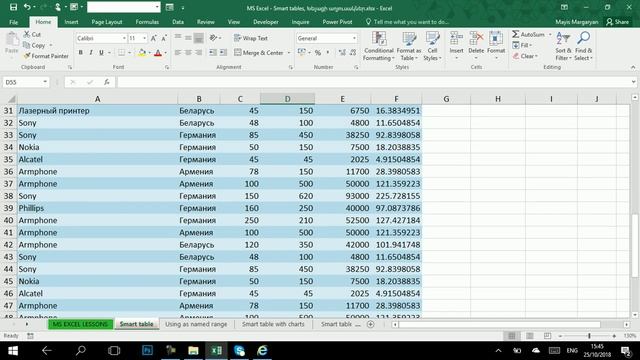The height and width of the screenshot is (360, 640).
Task: Click the Insert Function fx icon
Action: click(107, 82)
